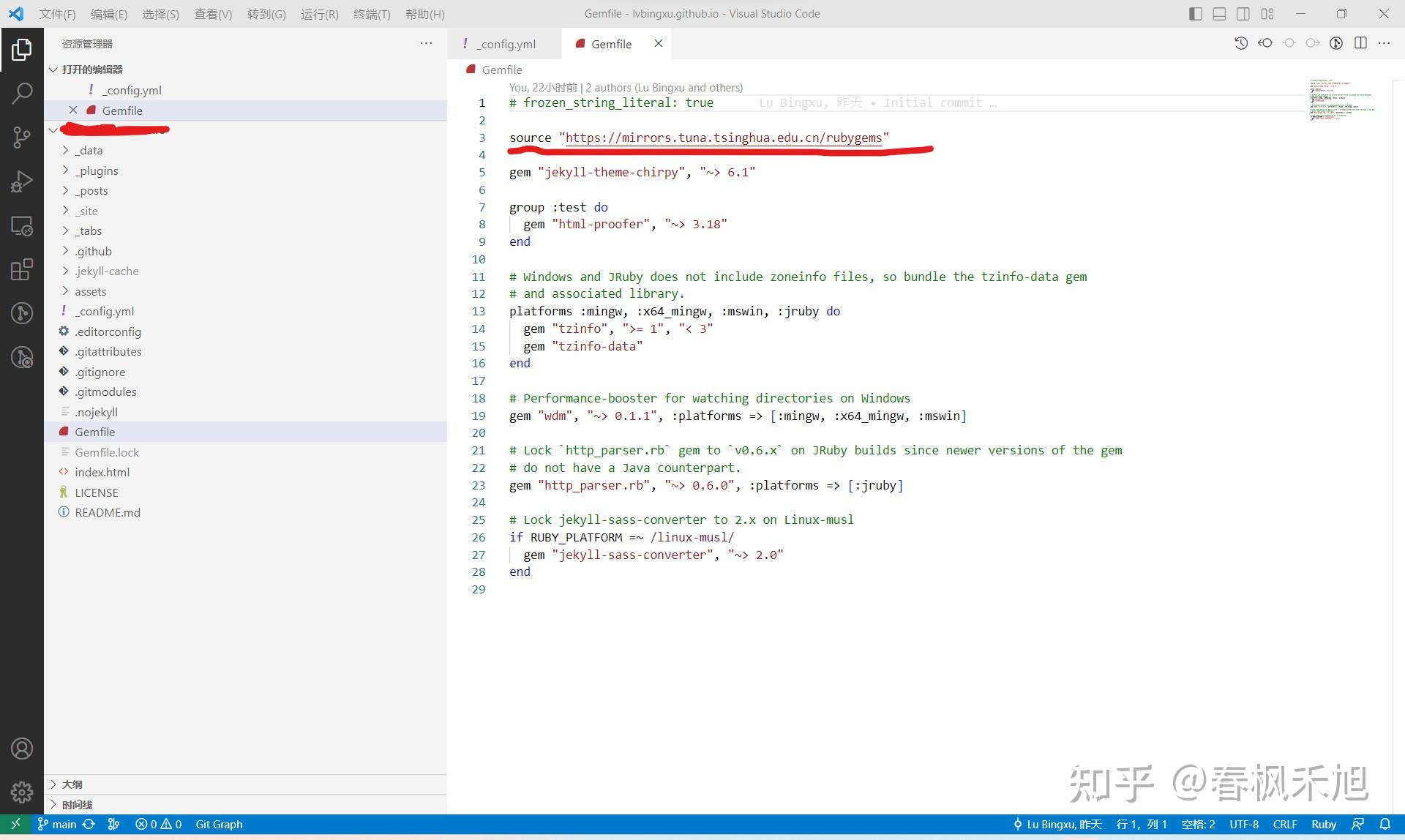1405x840 pixels.
Task: Collapse the 打开的编辑器 section
Action: (x=53, y=69)
